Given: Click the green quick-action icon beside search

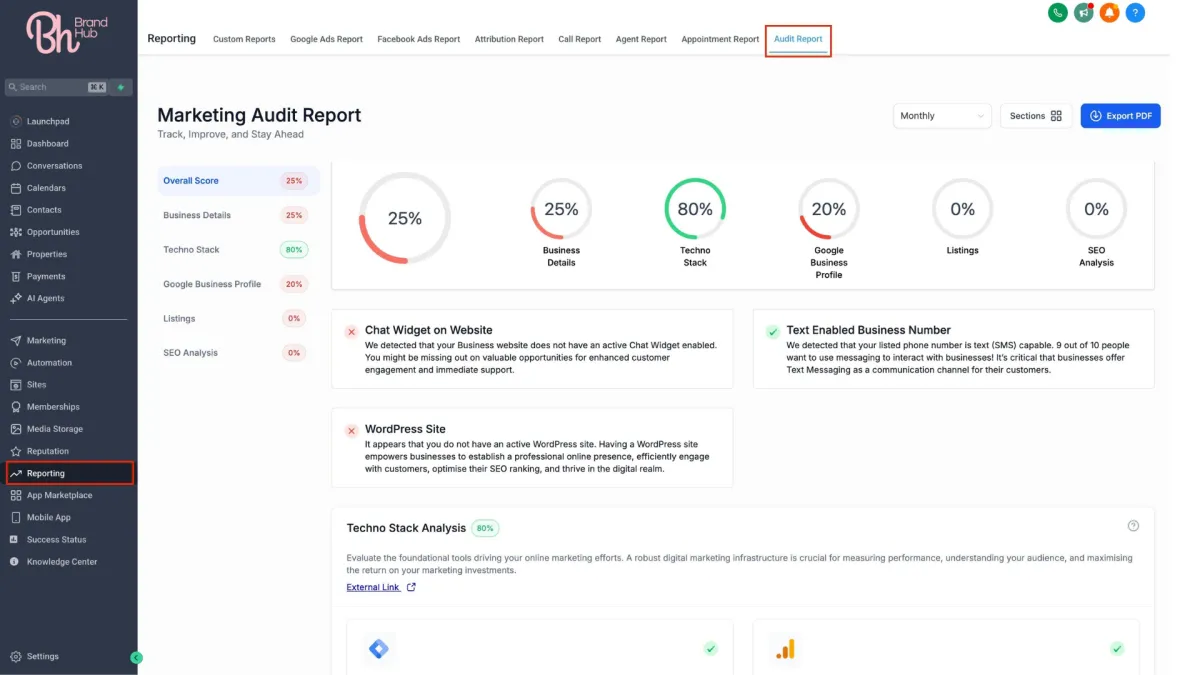Looking at the screenshot, I should tap(121, 87).
